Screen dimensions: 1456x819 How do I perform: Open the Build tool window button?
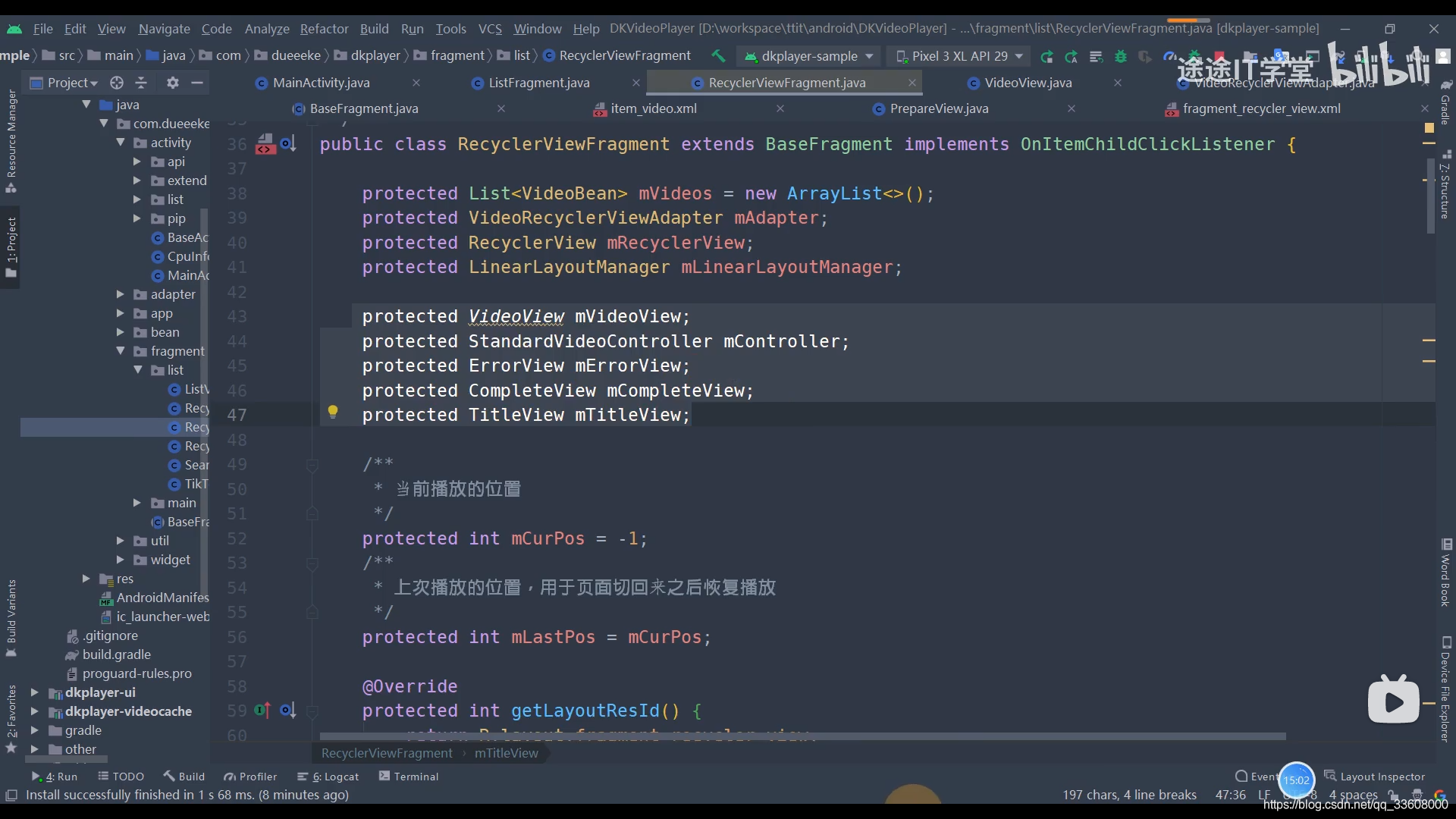pyautogui.click(x=184, y=777)
